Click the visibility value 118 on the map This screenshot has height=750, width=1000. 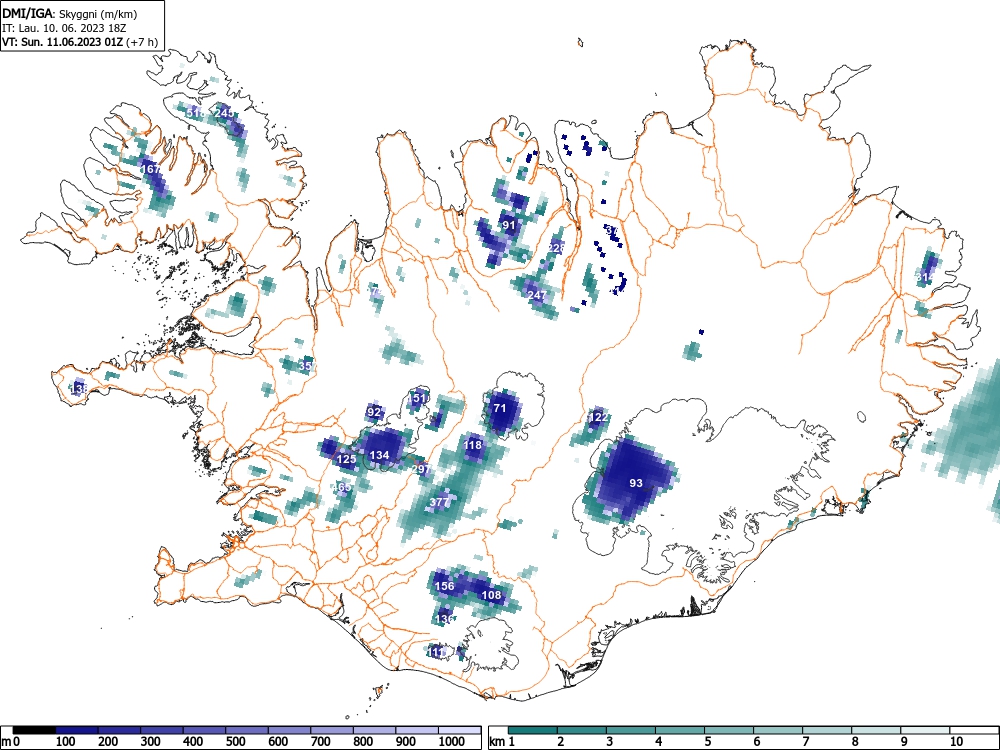[473, 445]
